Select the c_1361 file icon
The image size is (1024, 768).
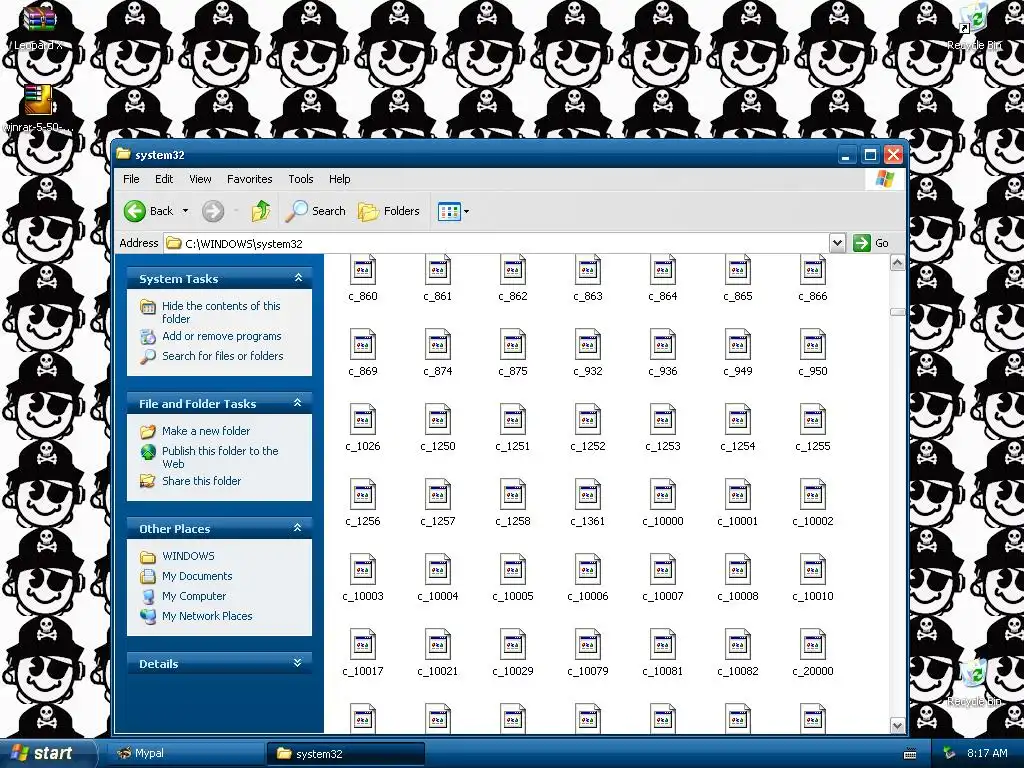click(x=588, y=494)
